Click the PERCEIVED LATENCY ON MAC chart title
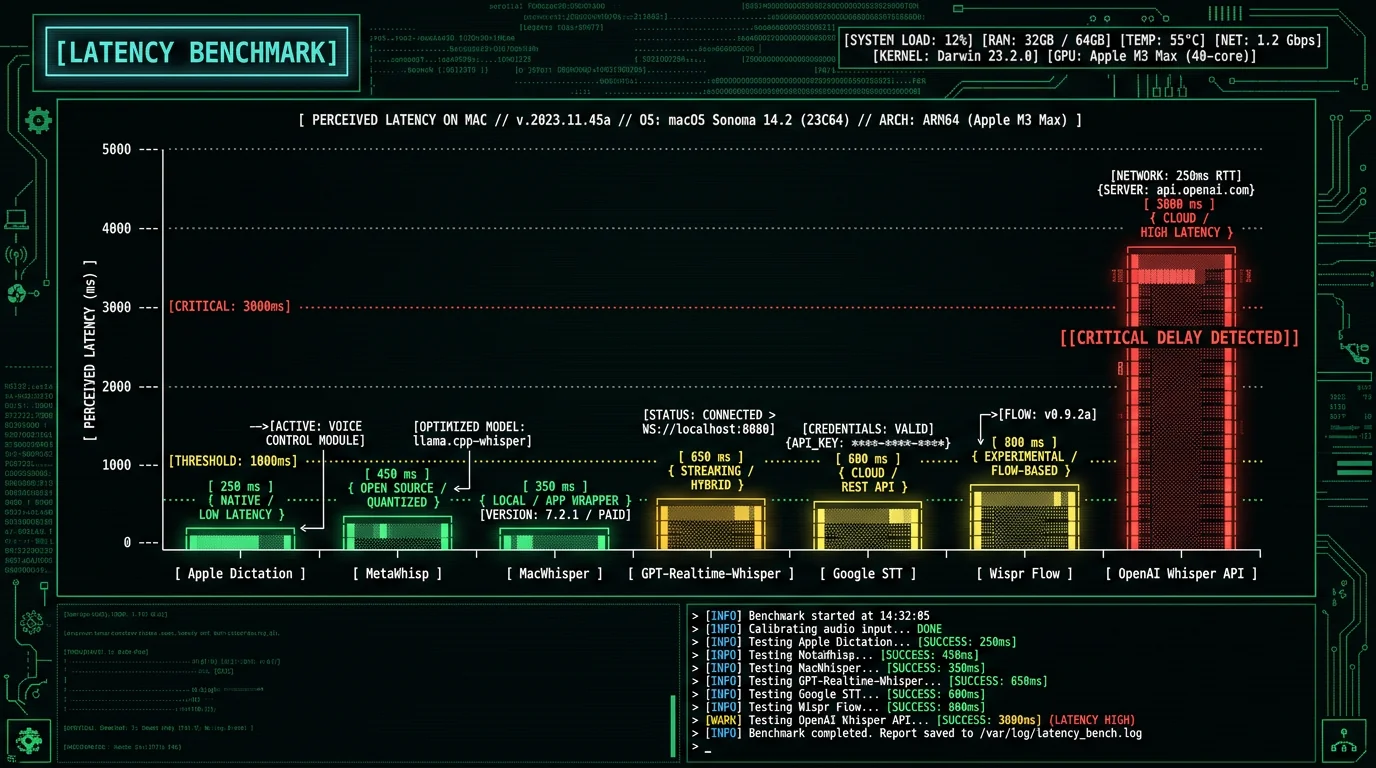 click(690, 120)
